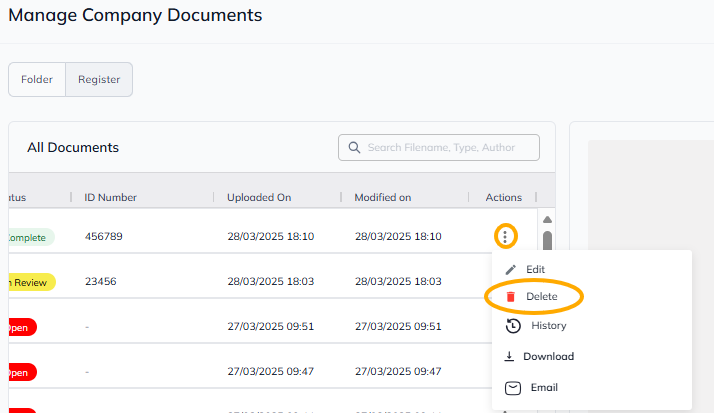Sort by the ID Number column header
Viewport: 714px width, 413px height.
110,197
